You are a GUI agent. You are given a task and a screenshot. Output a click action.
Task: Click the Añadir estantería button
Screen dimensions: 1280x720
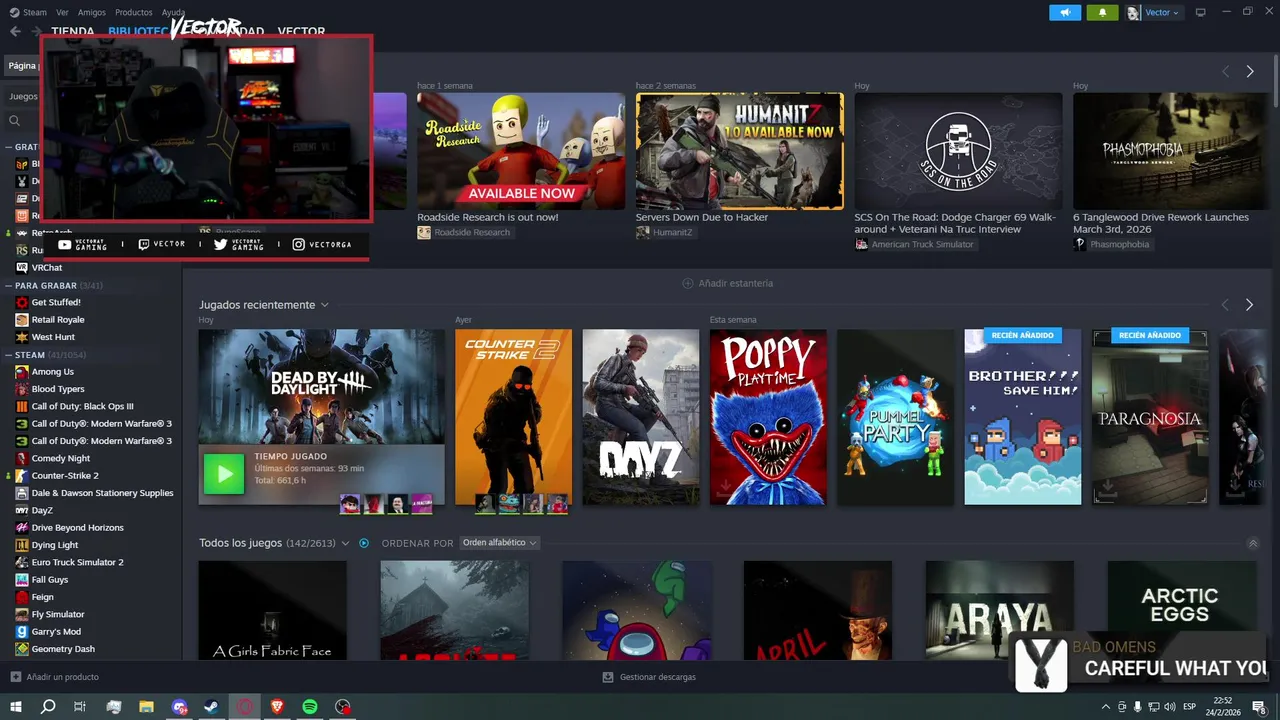tap(728, 283)
